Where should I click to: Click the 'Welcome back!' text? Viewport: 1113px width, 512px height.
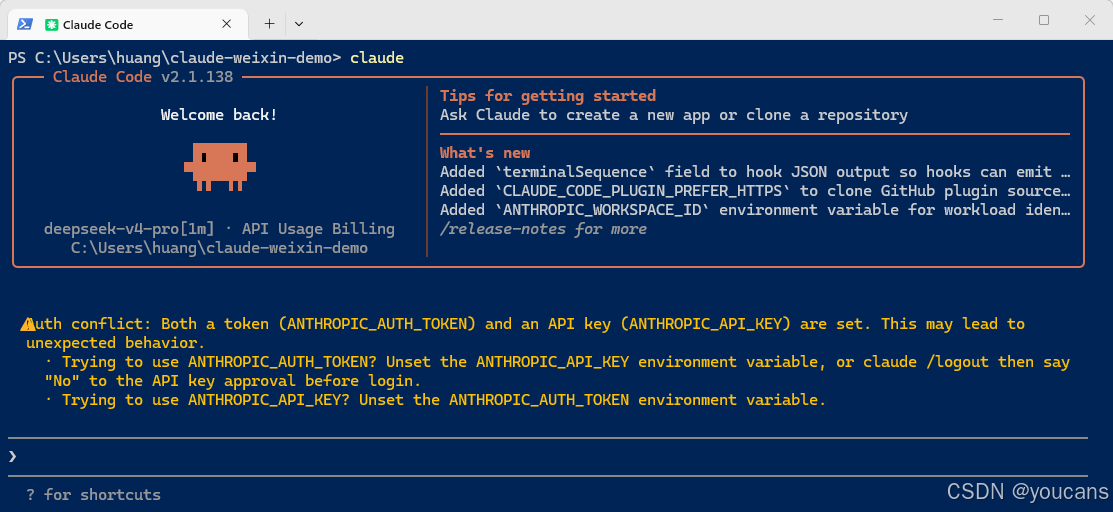click(x=219, y=115)
